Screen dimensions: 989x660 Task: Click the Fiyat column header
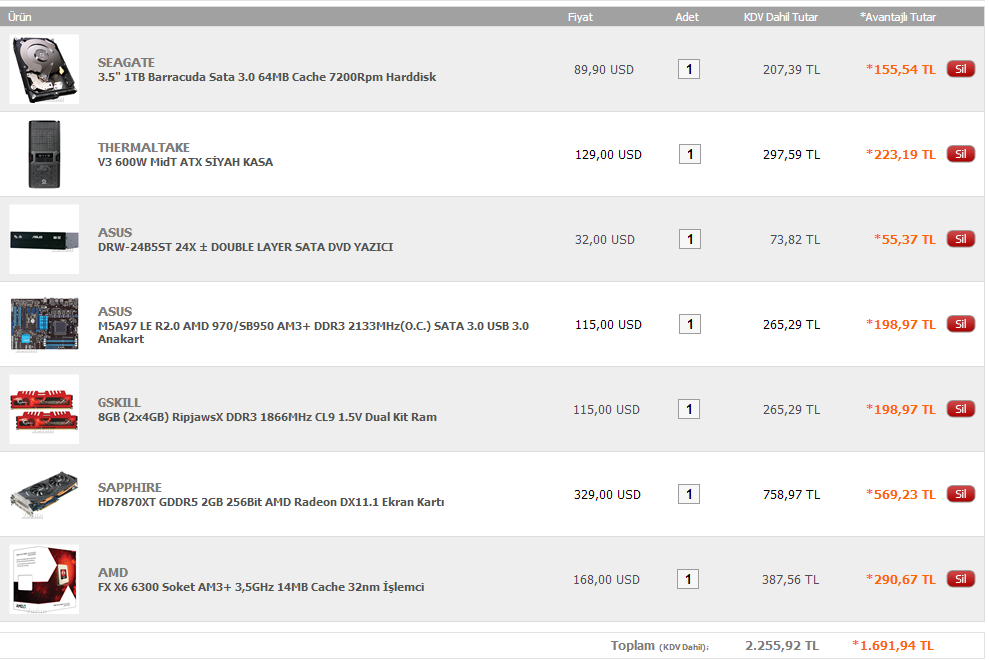tap(580, 17)
